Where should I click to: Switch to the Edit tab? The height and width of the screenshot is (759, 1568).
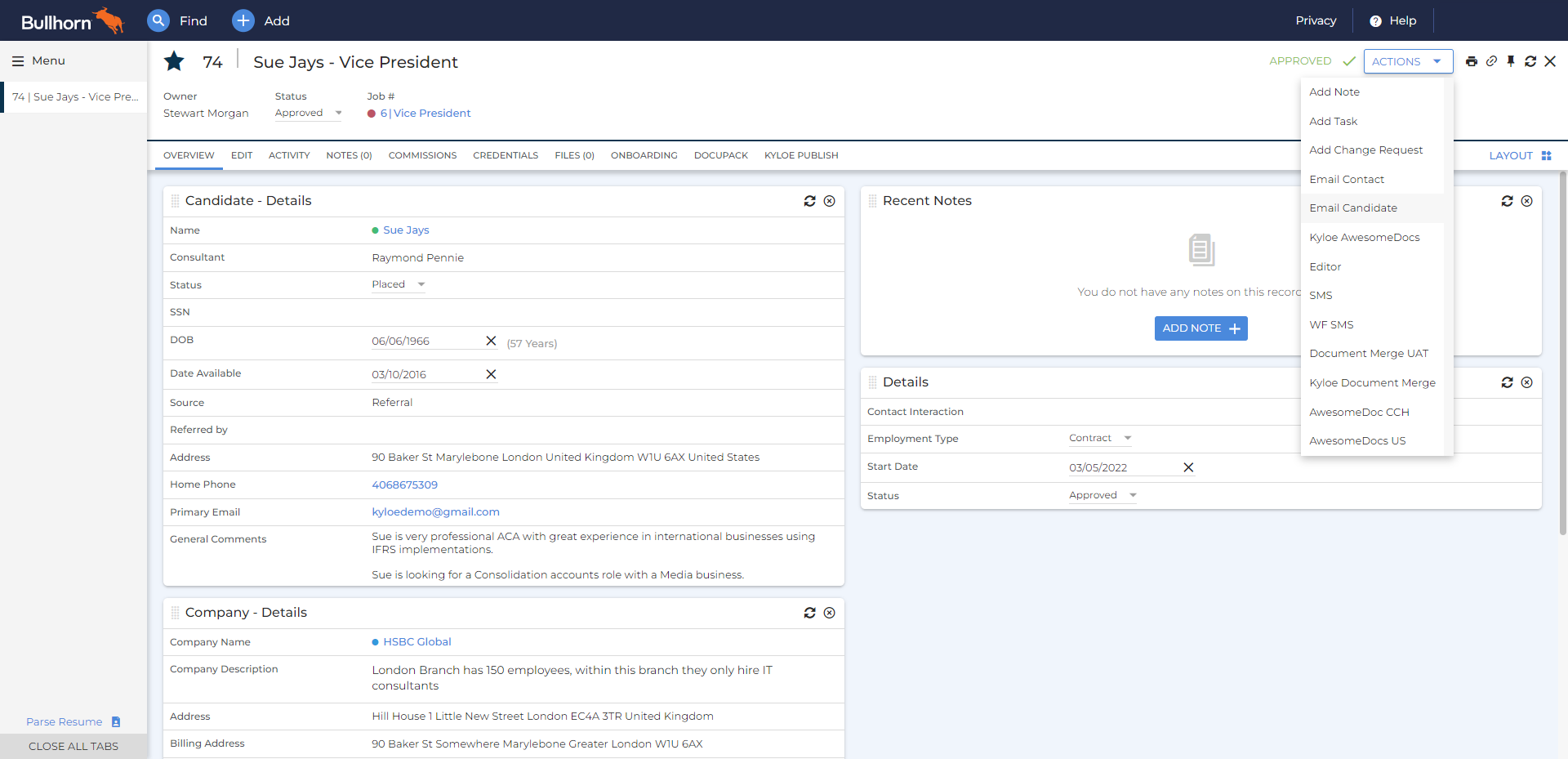[x=242, y=155]
